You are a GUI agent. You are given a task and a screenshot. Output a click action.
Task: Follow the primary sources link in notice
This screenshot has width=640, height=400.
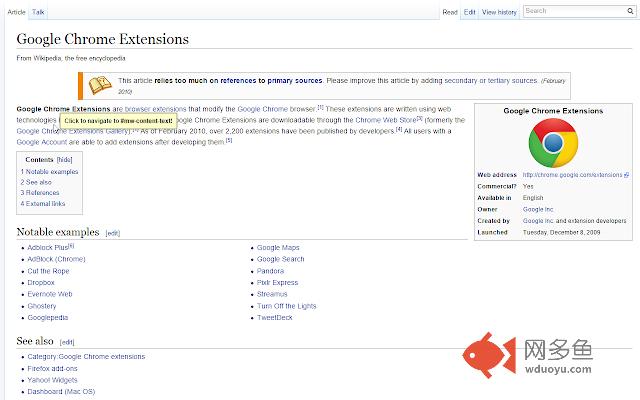[x=294, y=81]
